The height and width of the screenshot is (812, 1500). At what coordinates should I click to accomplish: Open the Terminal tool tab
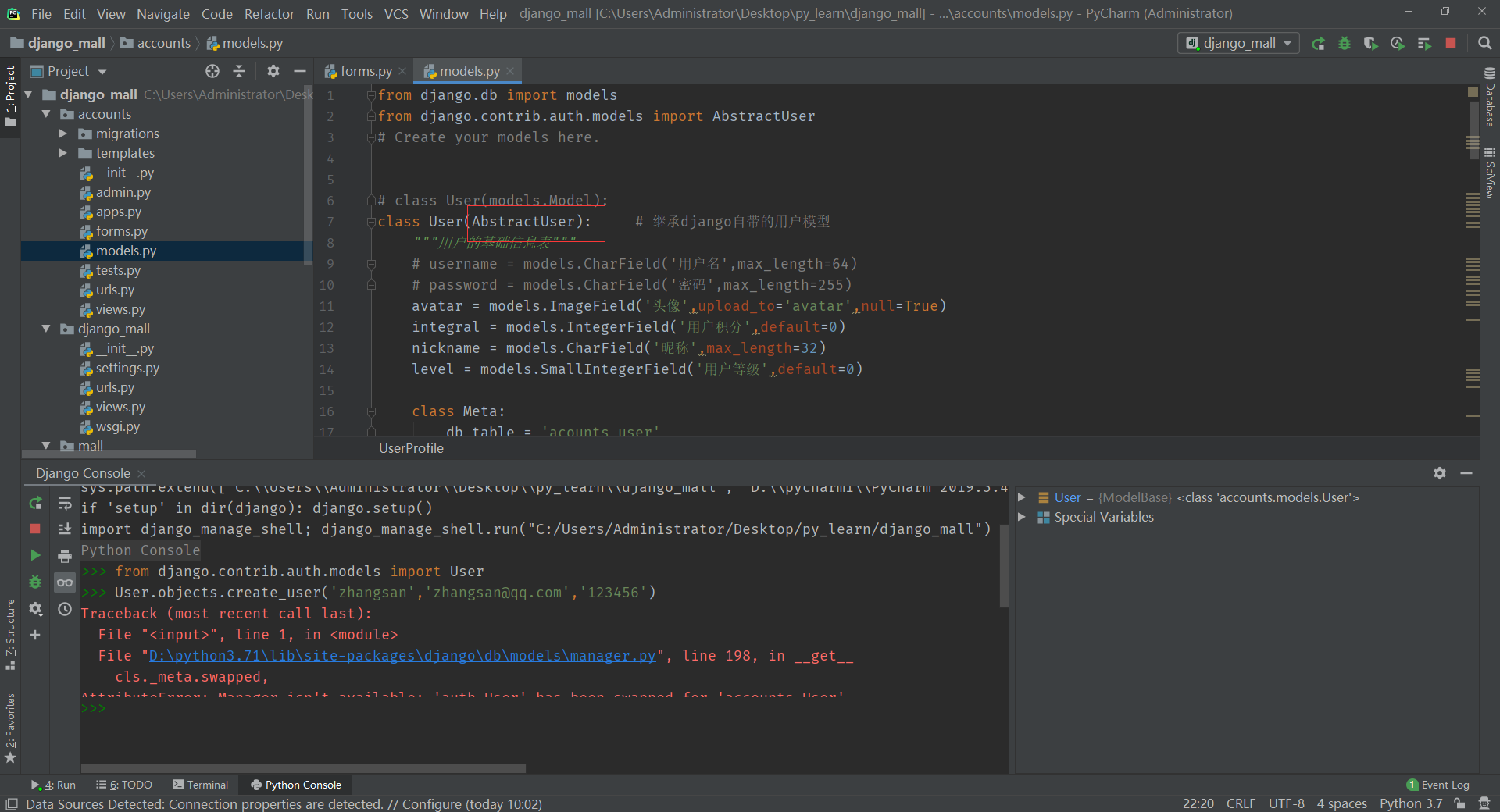pyautogui.click(x=201, y=785)
